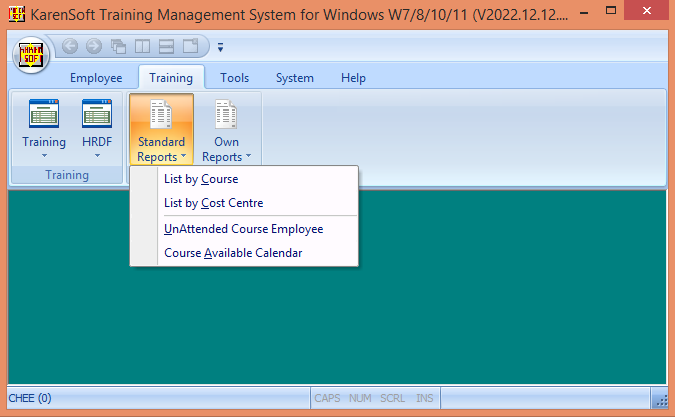The image size is (675, 417).
Task: Click the tile windows horizontally icon
Action: 166,46
